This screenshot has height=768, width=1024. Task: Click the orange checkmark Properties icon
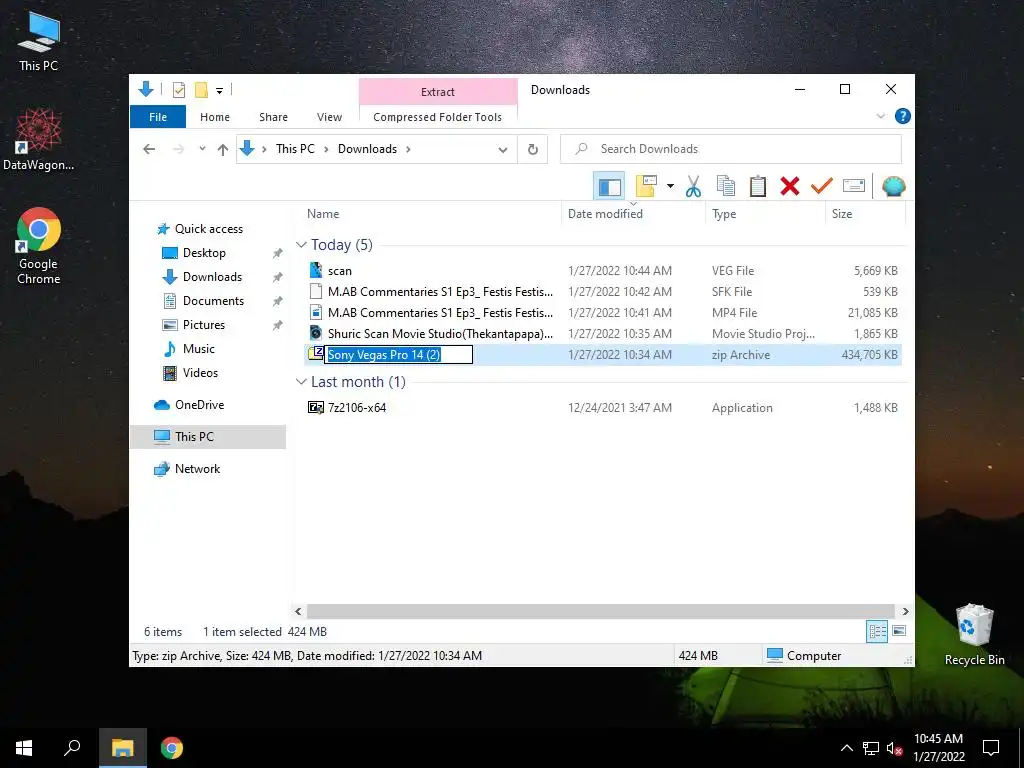click(x=822, y=186)
